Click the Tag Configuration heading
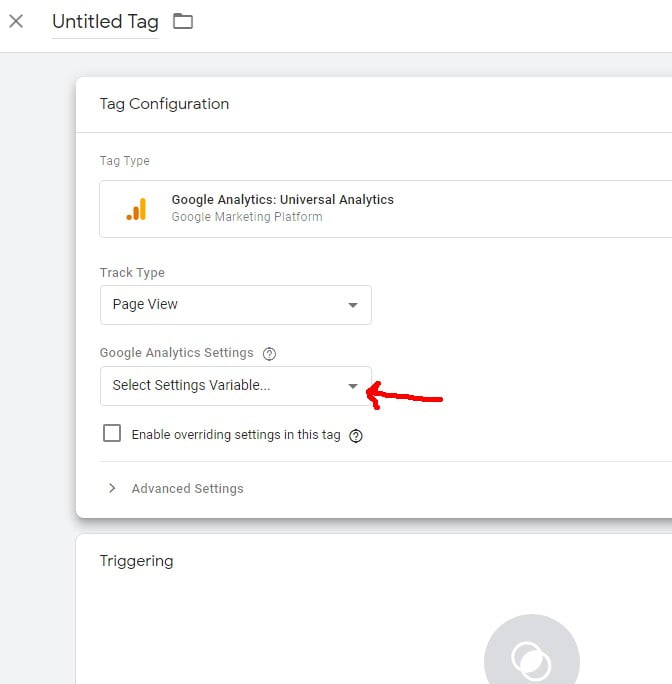 click(164, 104)
